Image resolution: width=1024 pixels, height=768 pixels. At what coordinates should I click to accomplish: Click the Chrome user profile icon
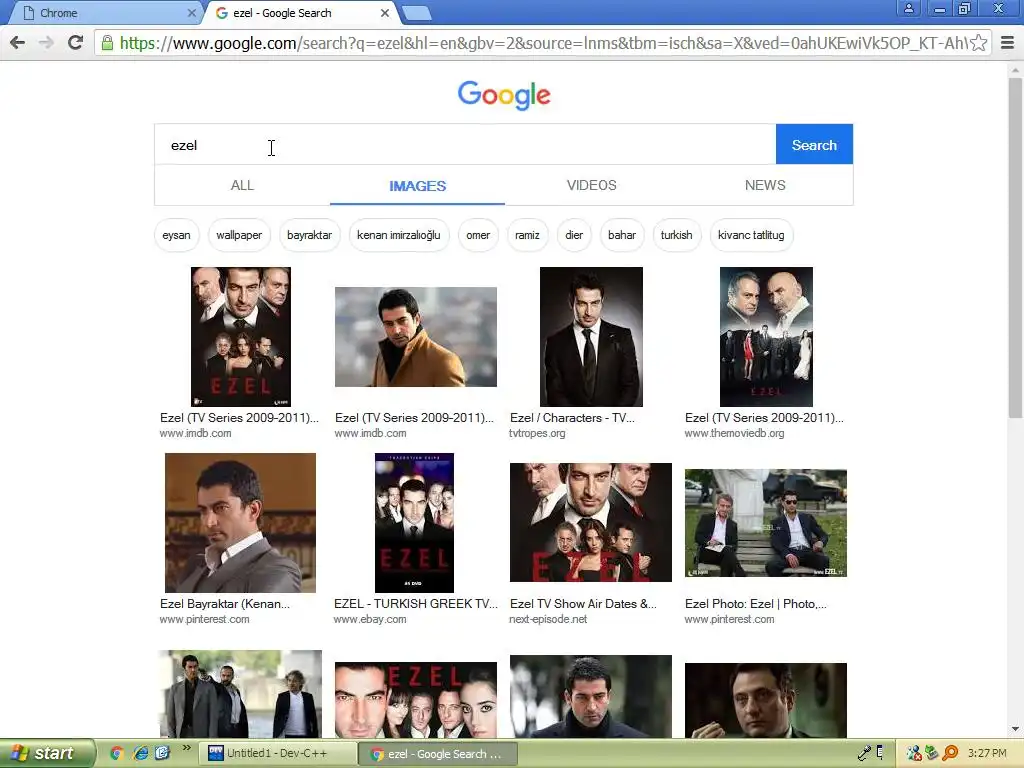(x=908, y=8)
